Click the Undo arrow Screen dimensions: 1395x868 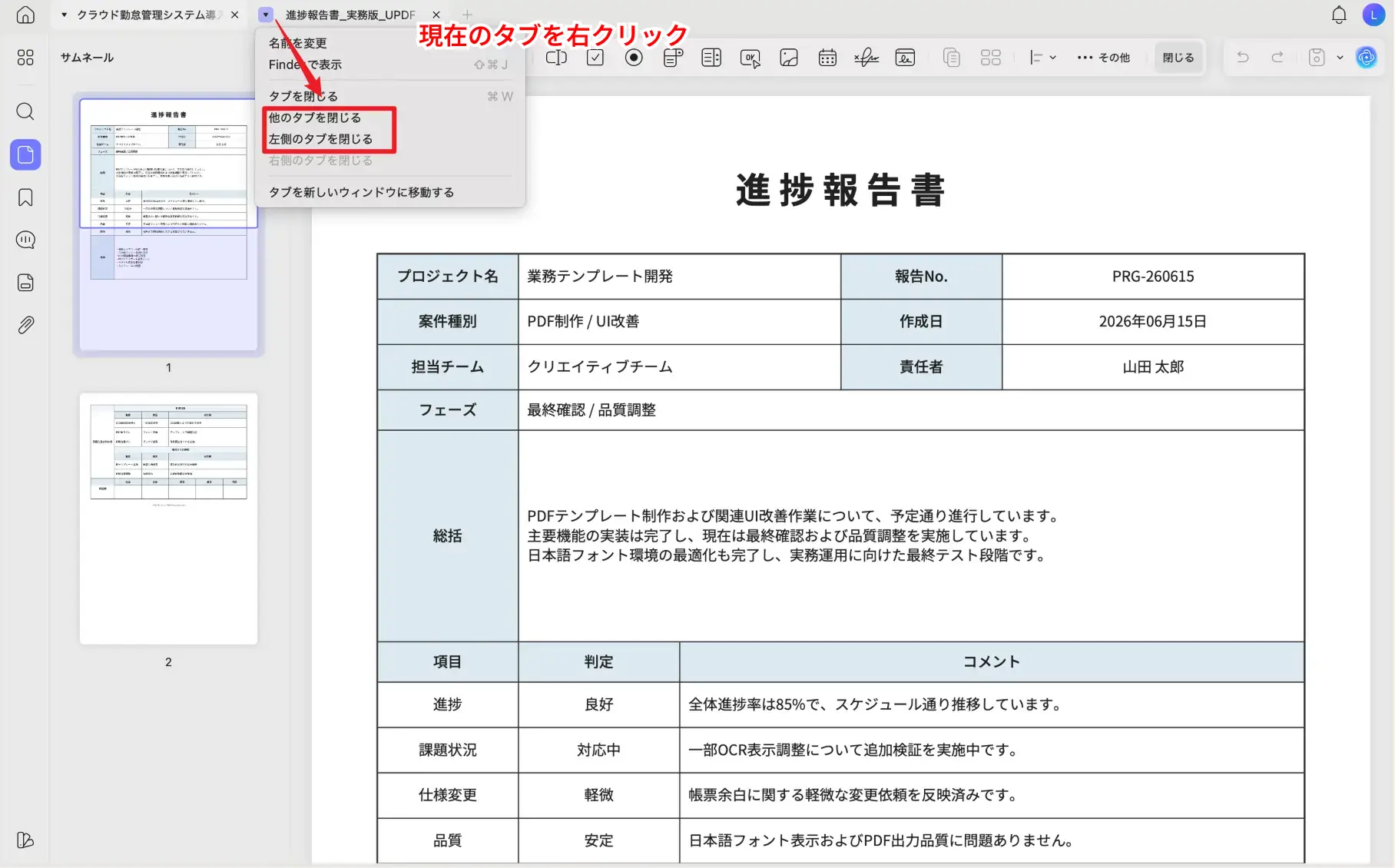(x=1243, y=58)
